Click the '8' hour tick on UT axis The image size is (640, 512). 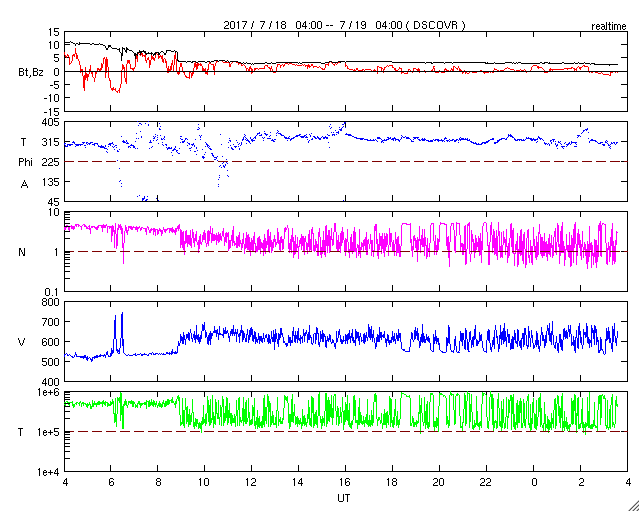tap(158, 482)
